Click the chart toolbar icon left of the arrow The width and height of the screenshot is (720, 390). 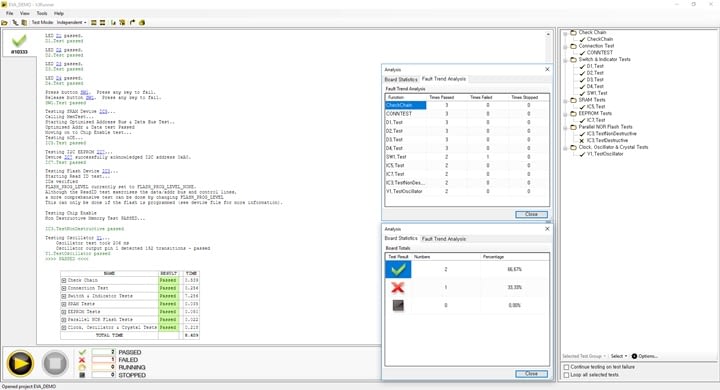pos(113,23)
